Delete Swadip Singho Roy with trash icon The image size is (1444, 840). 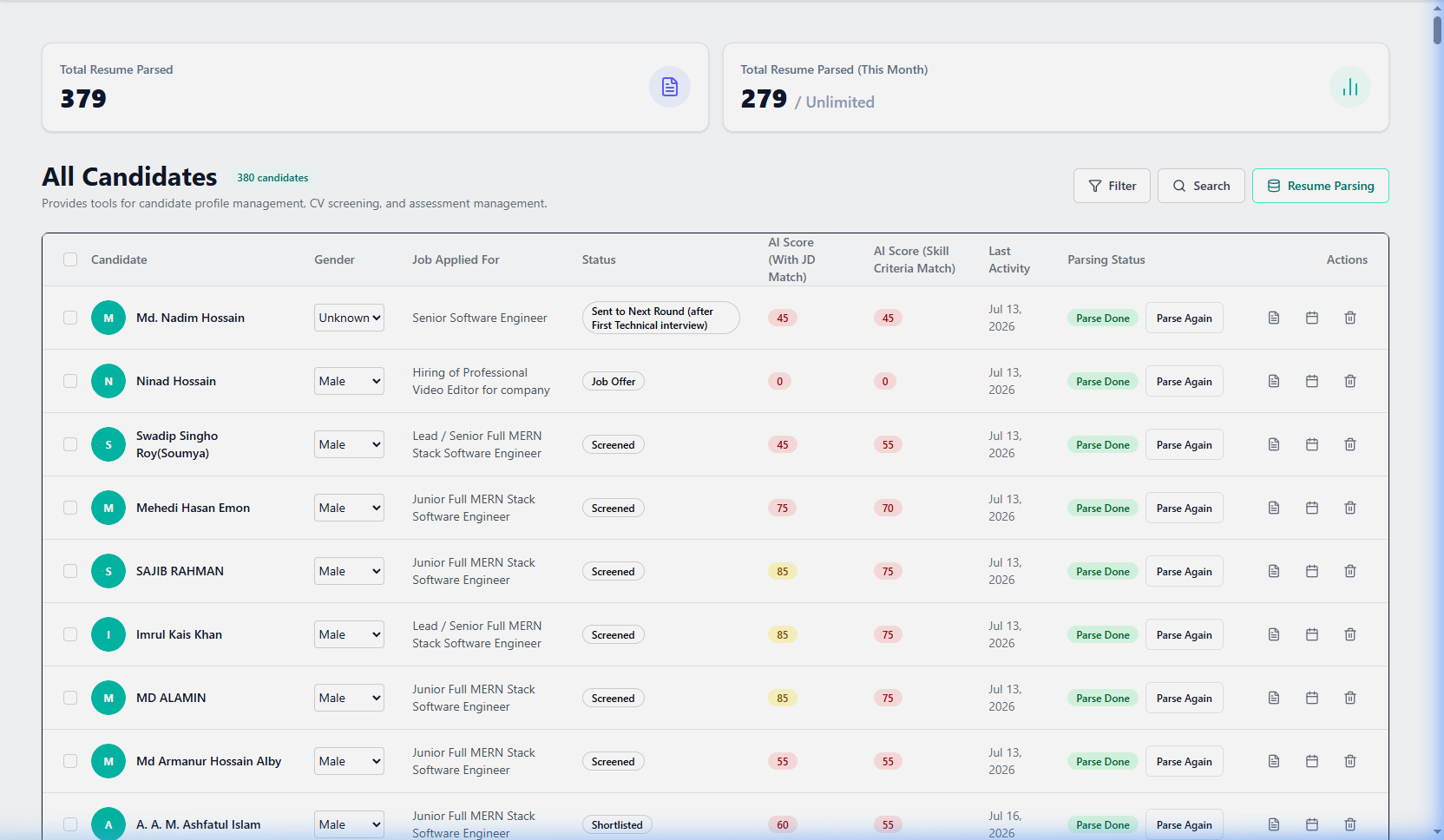(1350, 444)
